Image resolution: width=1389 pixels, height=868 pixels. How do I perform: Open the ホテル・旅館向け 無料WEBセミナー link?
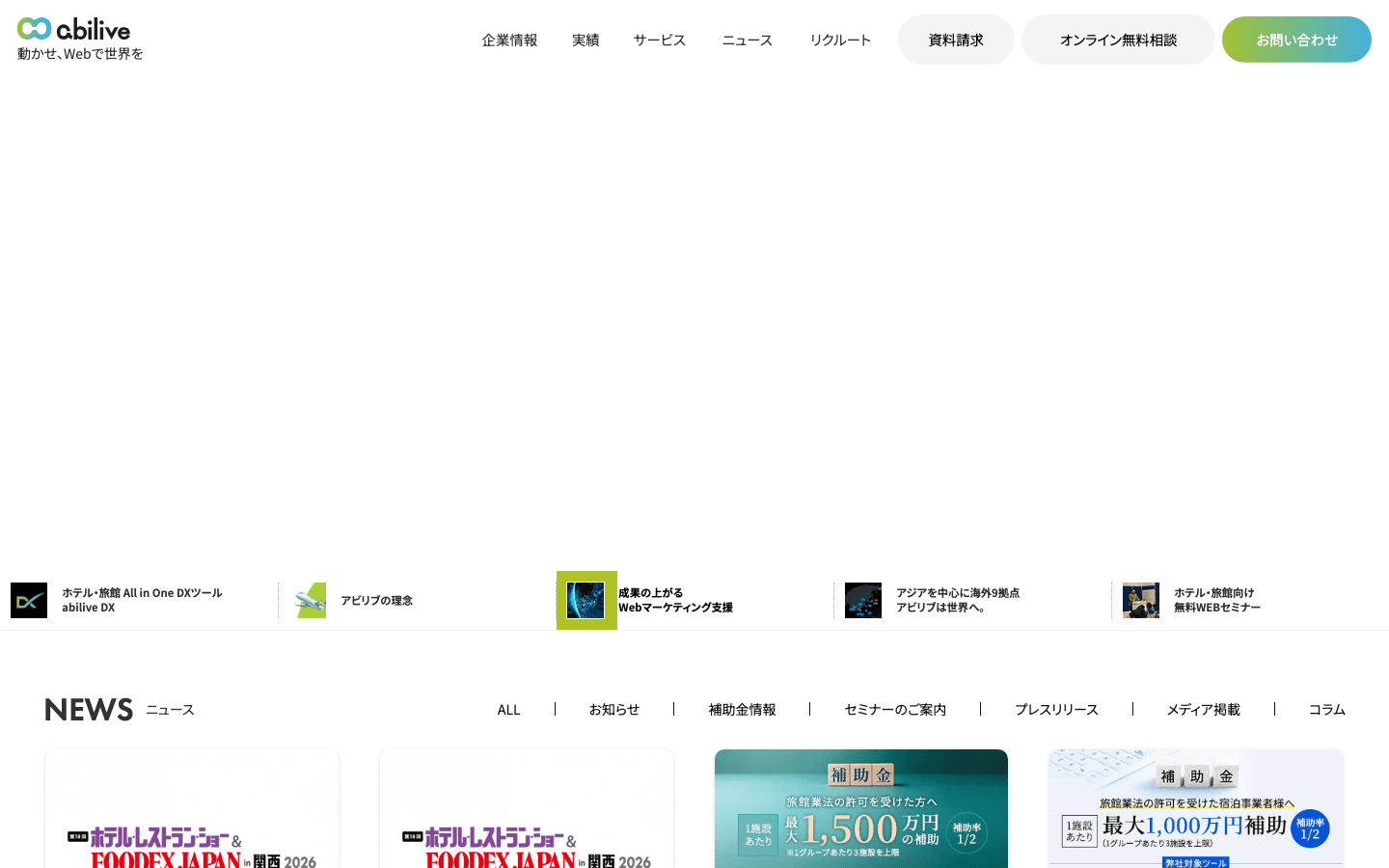pyautogui.click(x=1217, y=600)
